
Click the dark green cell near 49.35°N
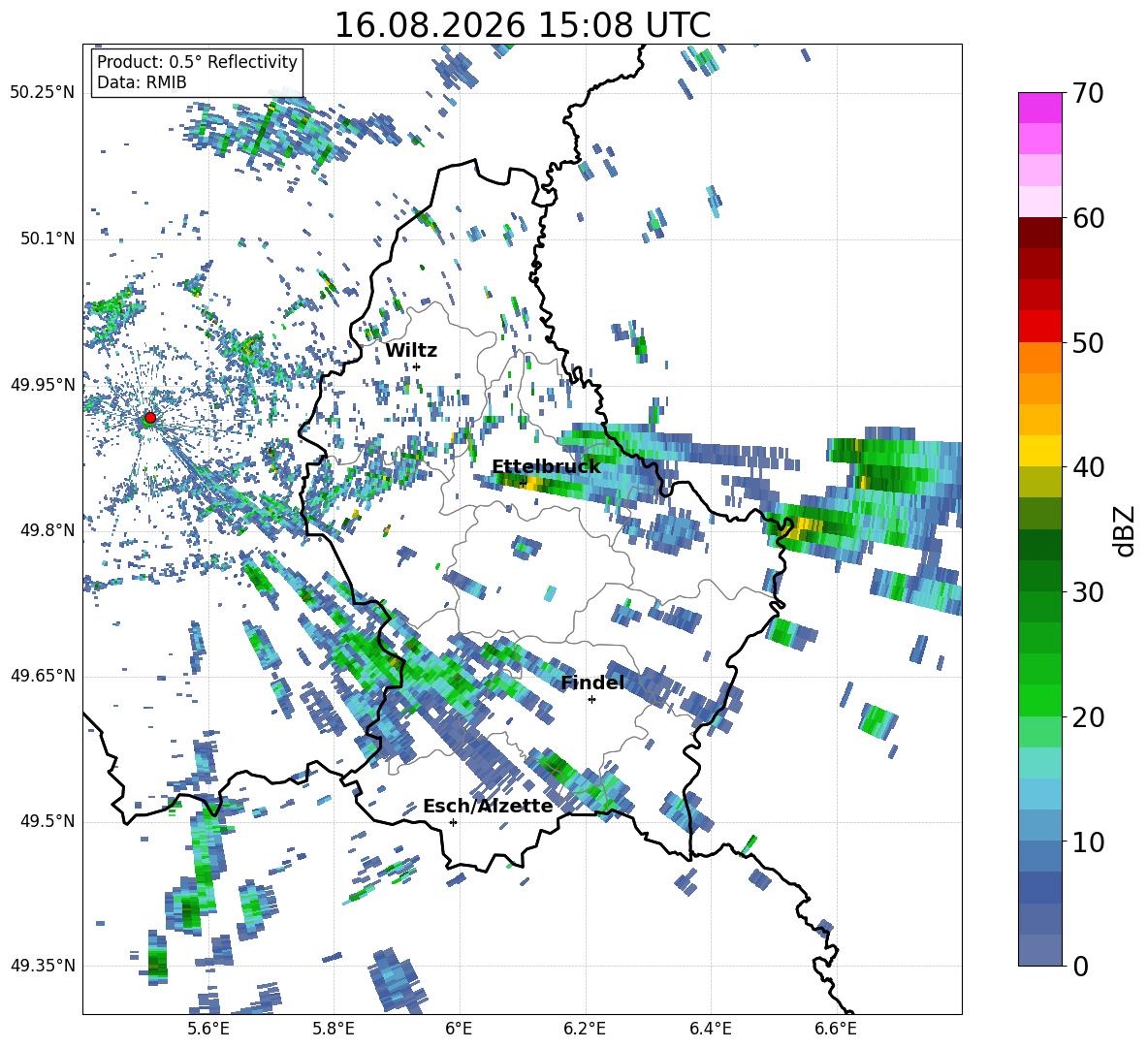click(x=157, y=961)
